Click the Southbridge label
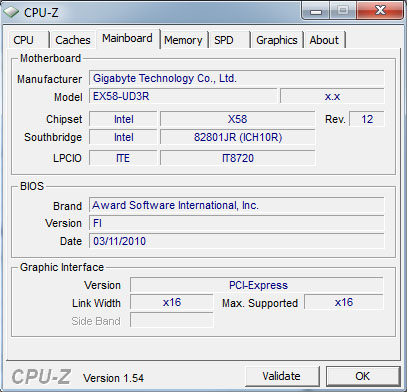Image resolution: width=407 pixels, height=392 pixels. tap(53, 137)
